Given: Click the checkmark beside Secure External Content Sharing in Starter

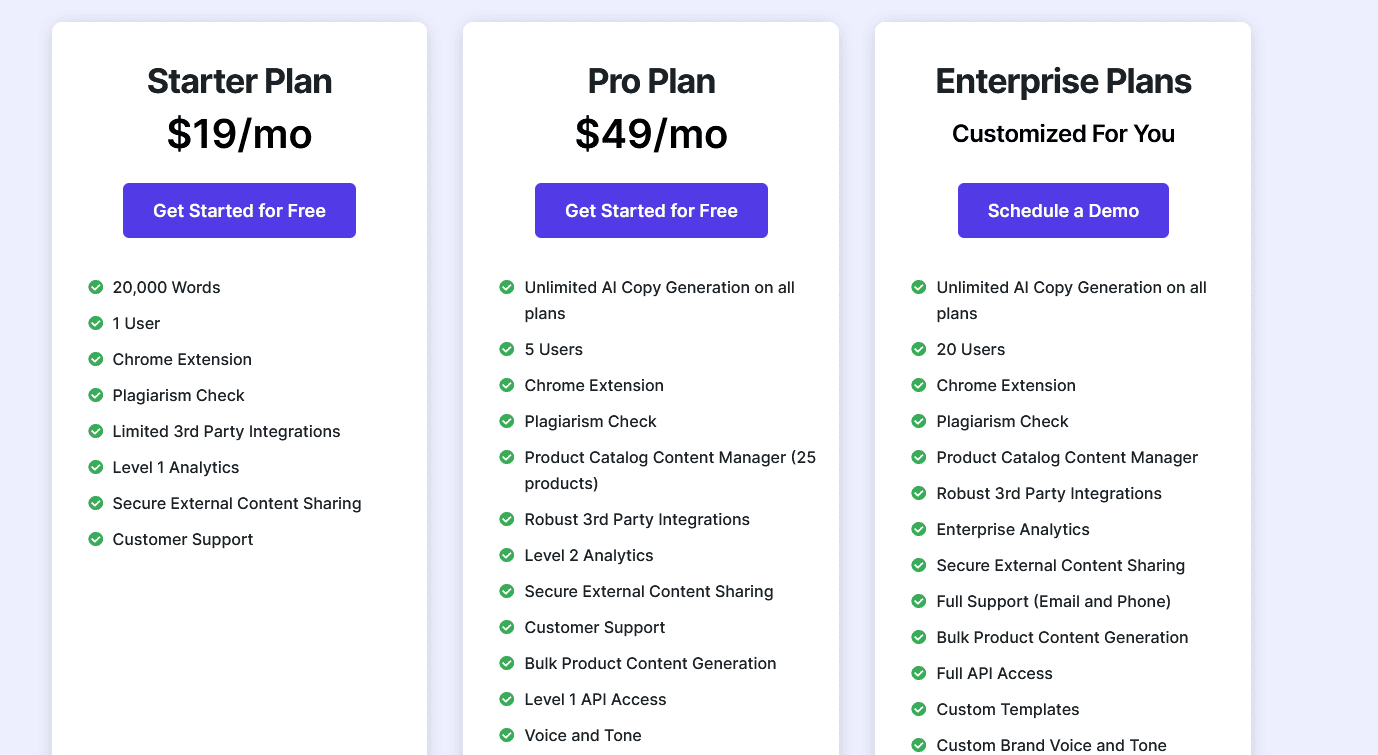Looking at the screenshot, I should [96, 503].
